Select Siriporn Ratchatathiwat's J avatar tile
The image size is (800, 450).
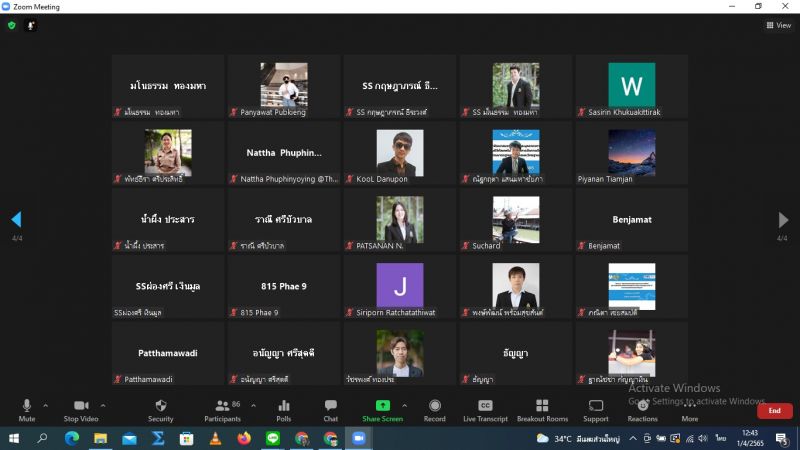(400, 287)
